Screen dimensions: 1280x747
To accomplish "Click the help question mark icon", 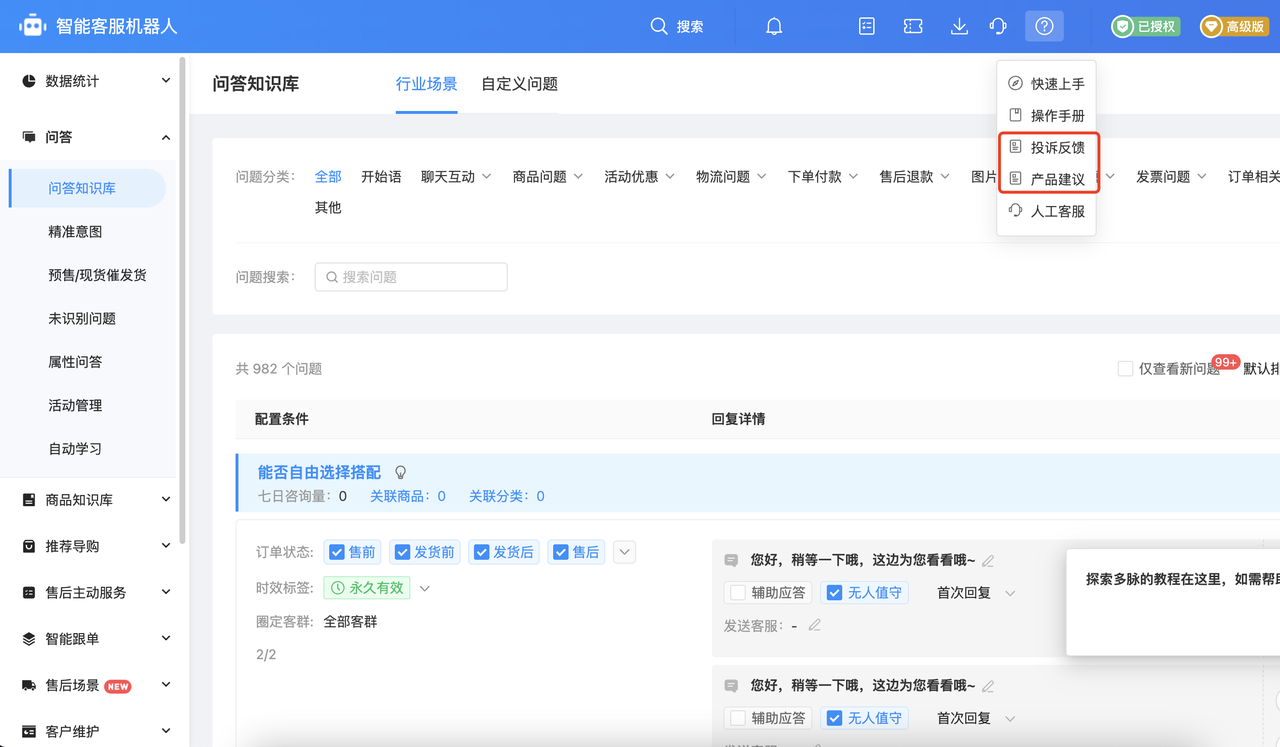I will (1044, 27).
